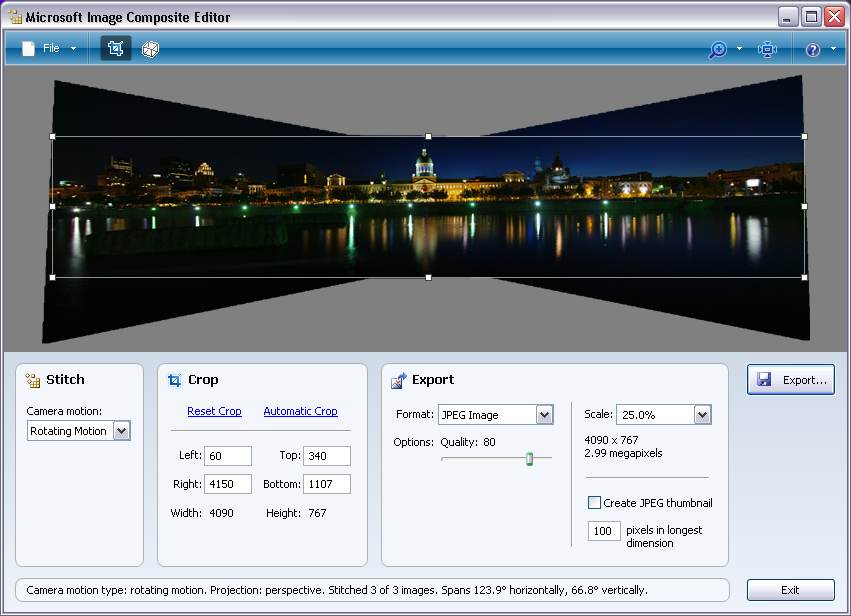Click the blue help question mark icon
The image size is (851, 616).
812,49
